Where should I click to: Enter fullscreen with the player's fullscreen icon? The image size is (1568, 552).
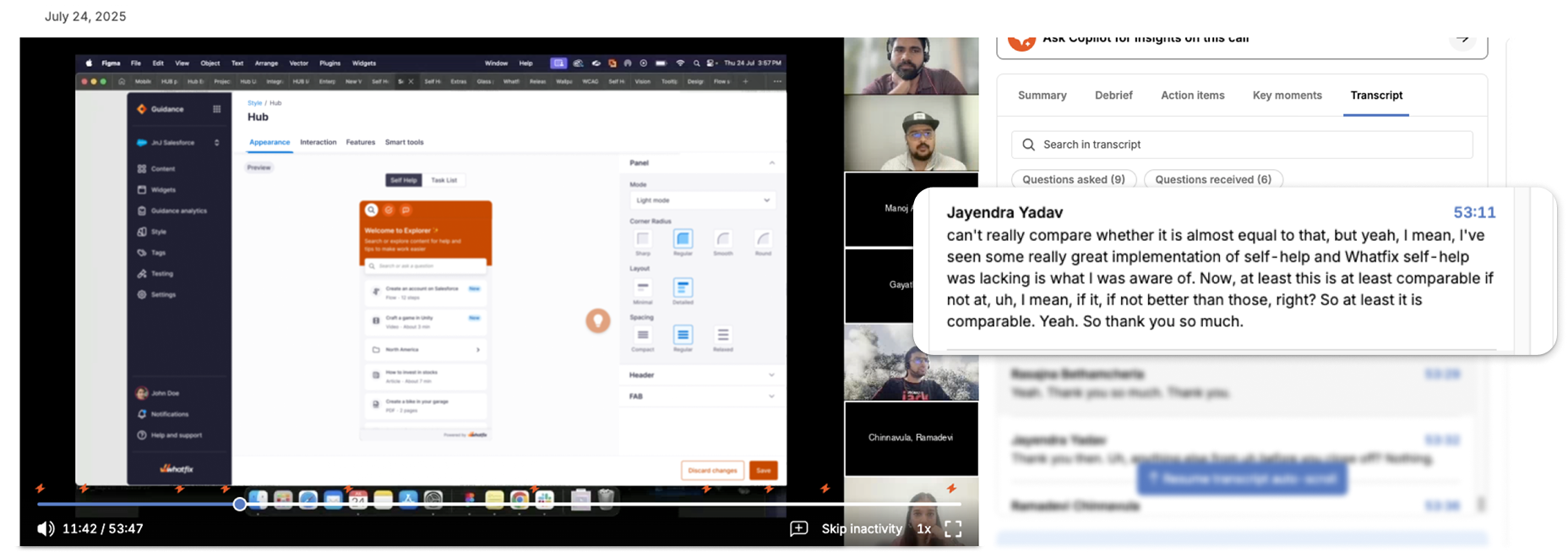(x=953, y=529)
